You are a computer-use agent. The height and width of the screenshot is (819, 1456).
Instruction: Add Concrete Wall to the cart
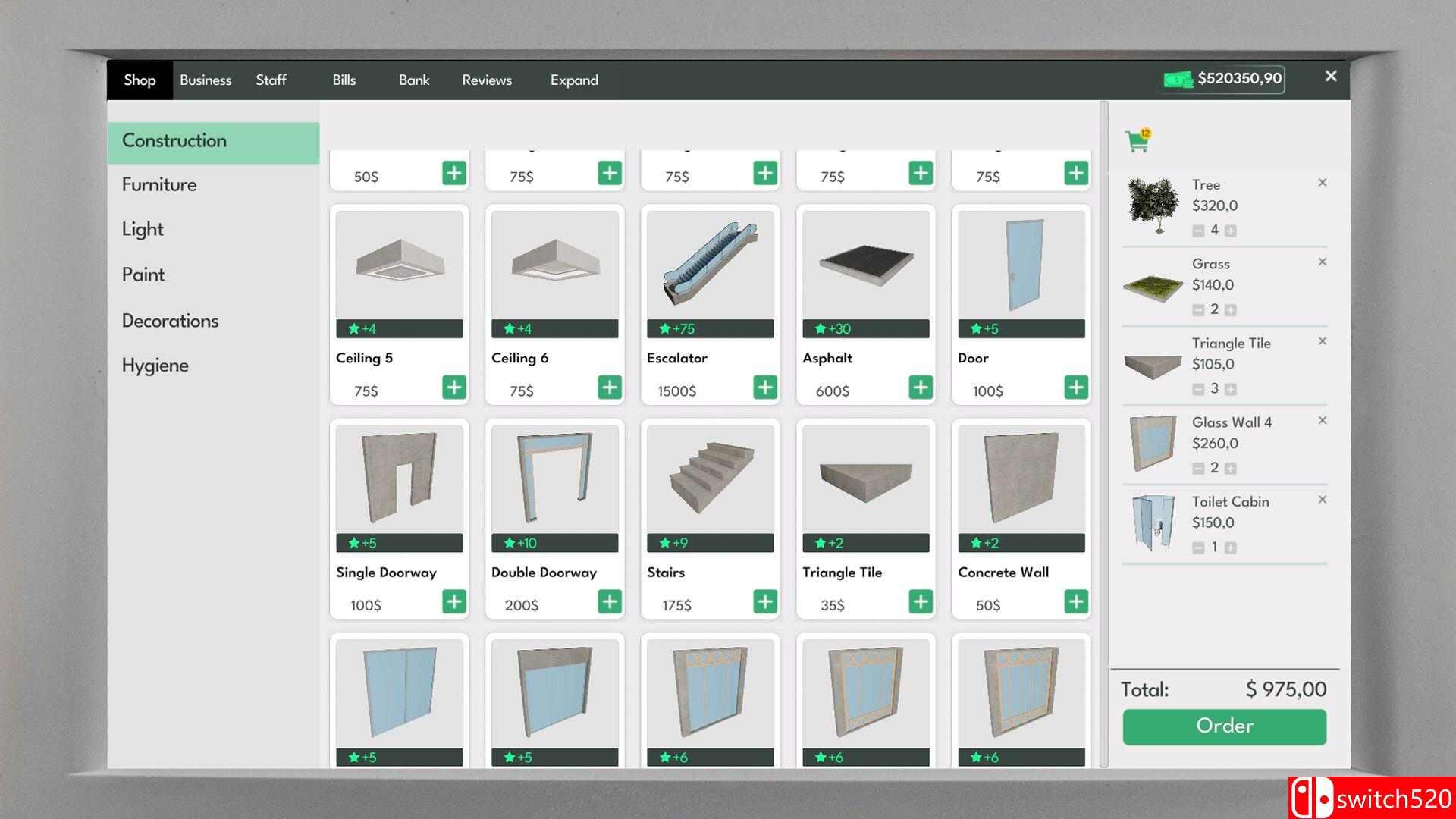[1075, 602]
